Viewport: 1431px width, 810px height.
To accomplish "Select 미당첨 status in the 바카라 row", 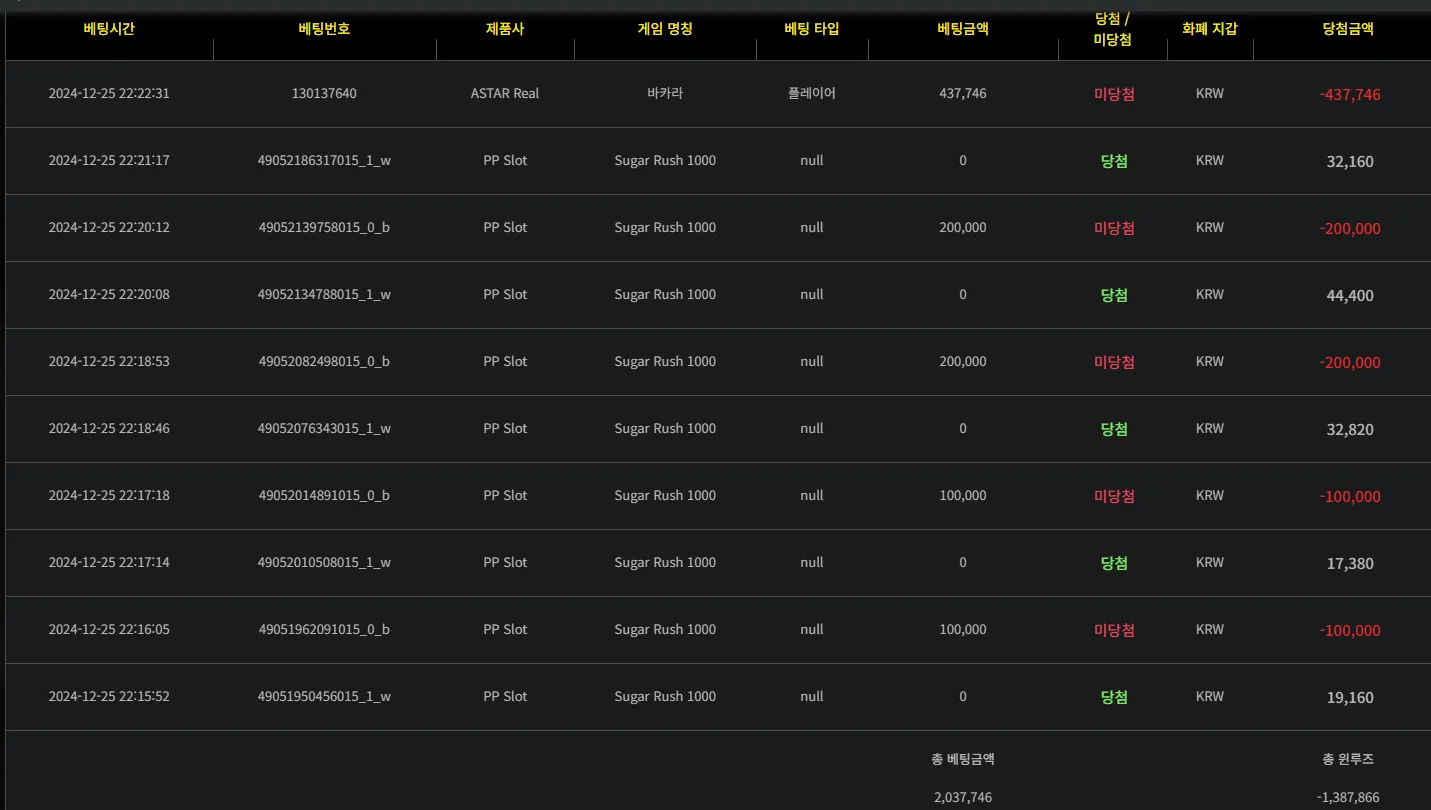I will point(1114,94).
